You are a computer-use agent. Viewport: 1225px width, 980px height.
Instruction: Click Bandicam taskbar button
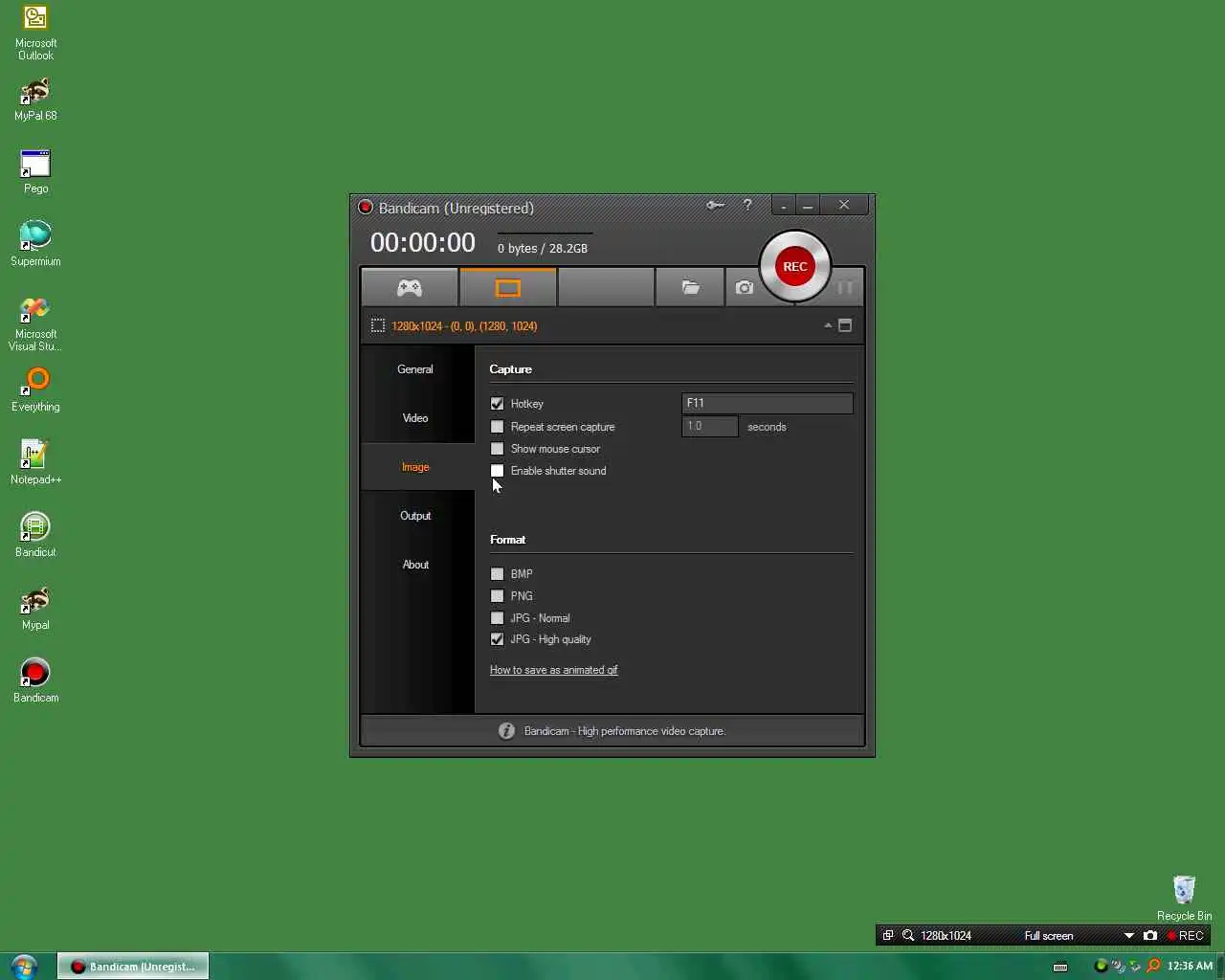[133, 967]
